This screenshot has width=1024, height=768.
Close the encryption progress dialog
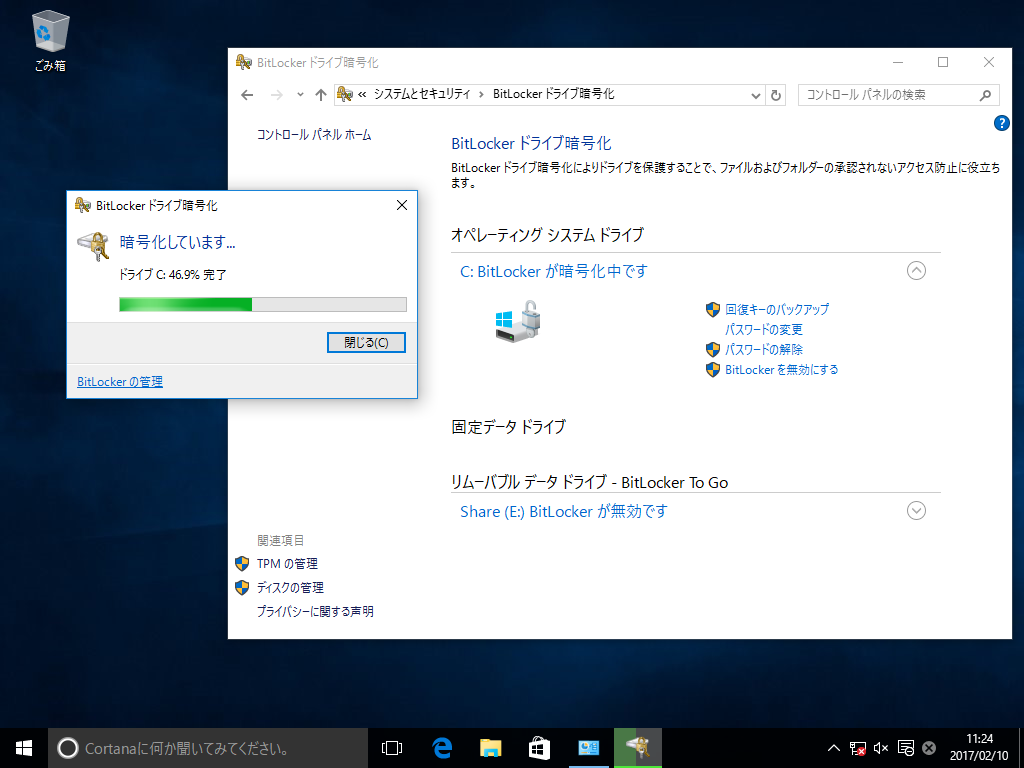tap(402, 205)
